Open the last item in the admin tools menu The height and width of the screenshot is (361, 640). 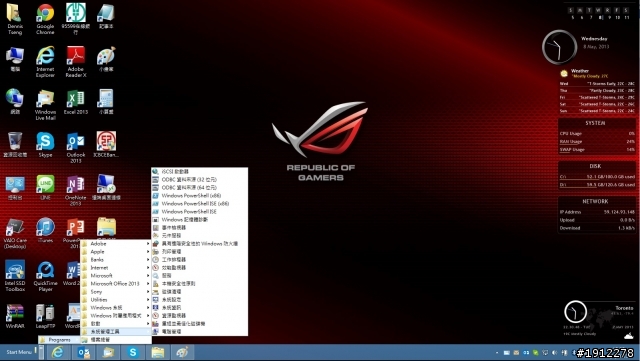coord(199,332)
